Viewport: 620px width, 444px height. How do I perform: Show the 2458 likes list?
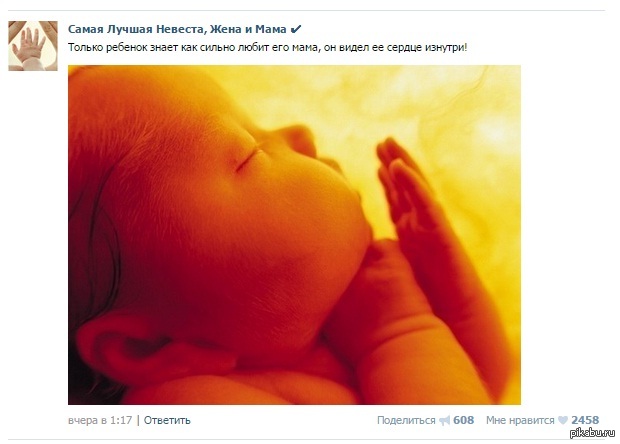[585, 420]
